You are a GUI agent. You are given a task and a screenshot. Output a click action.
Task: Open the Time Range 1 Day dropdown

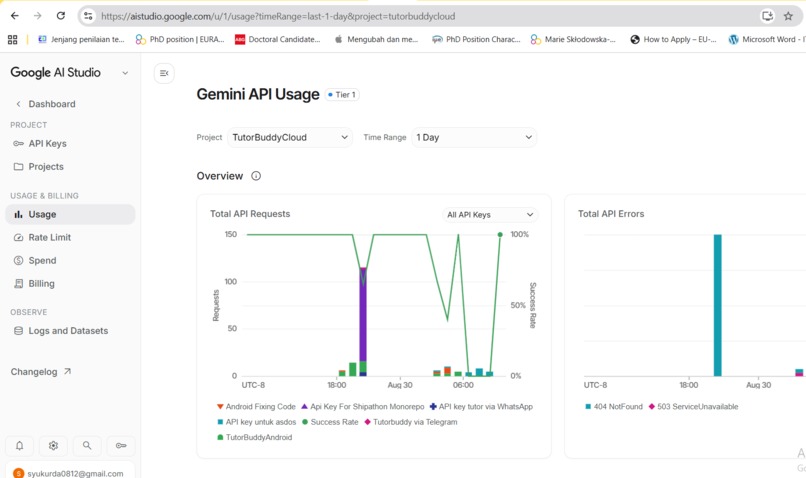pos(474,137)
